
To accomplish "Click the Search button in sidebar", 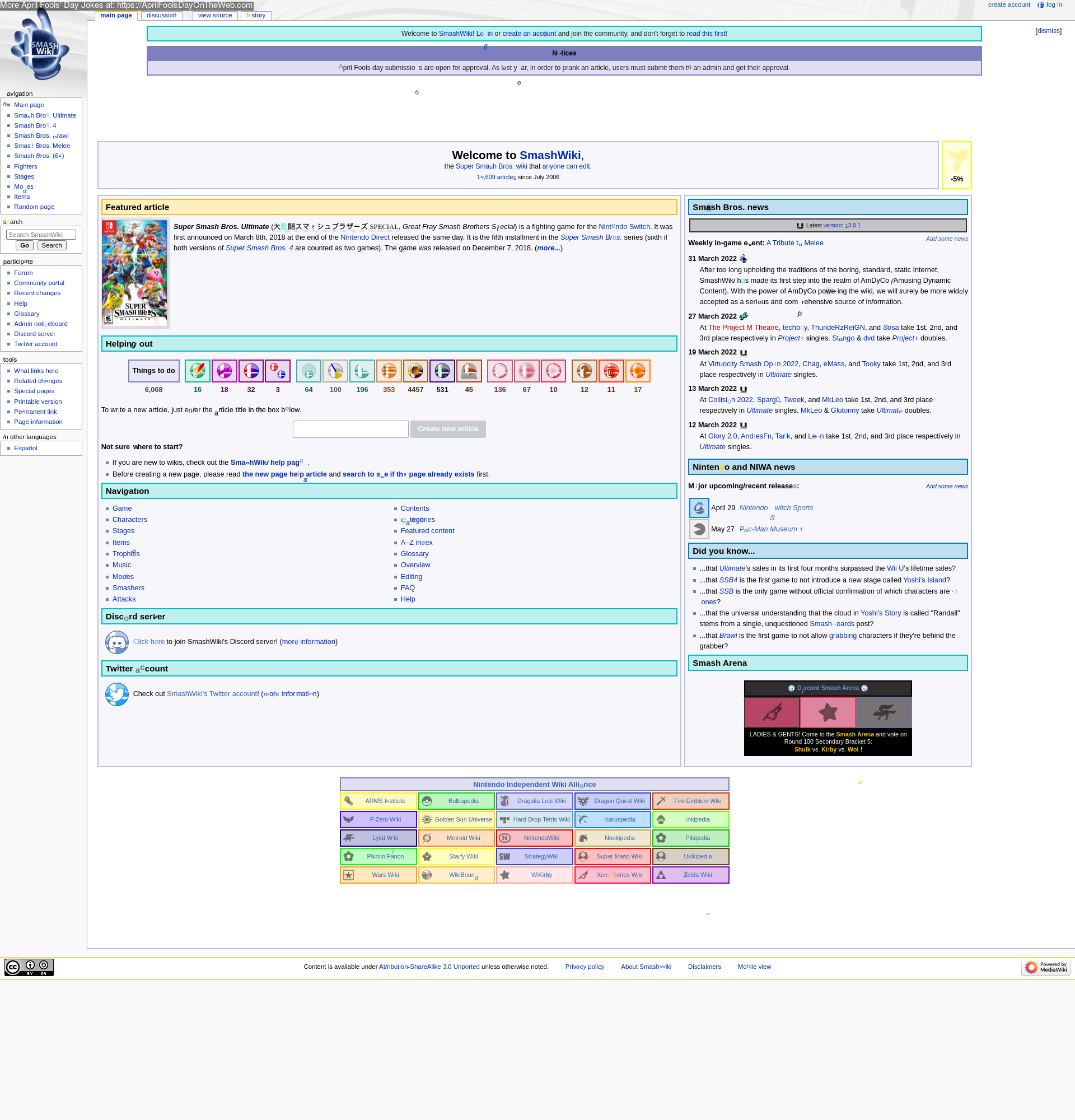I will click(x=52, y=245).
